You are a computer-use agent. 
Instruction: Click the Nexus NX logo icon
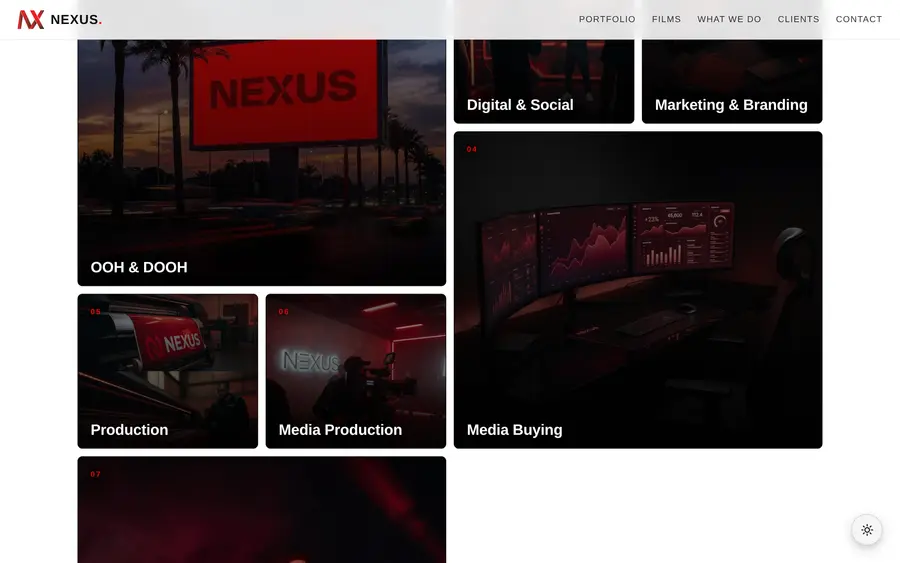click(31, 20)
